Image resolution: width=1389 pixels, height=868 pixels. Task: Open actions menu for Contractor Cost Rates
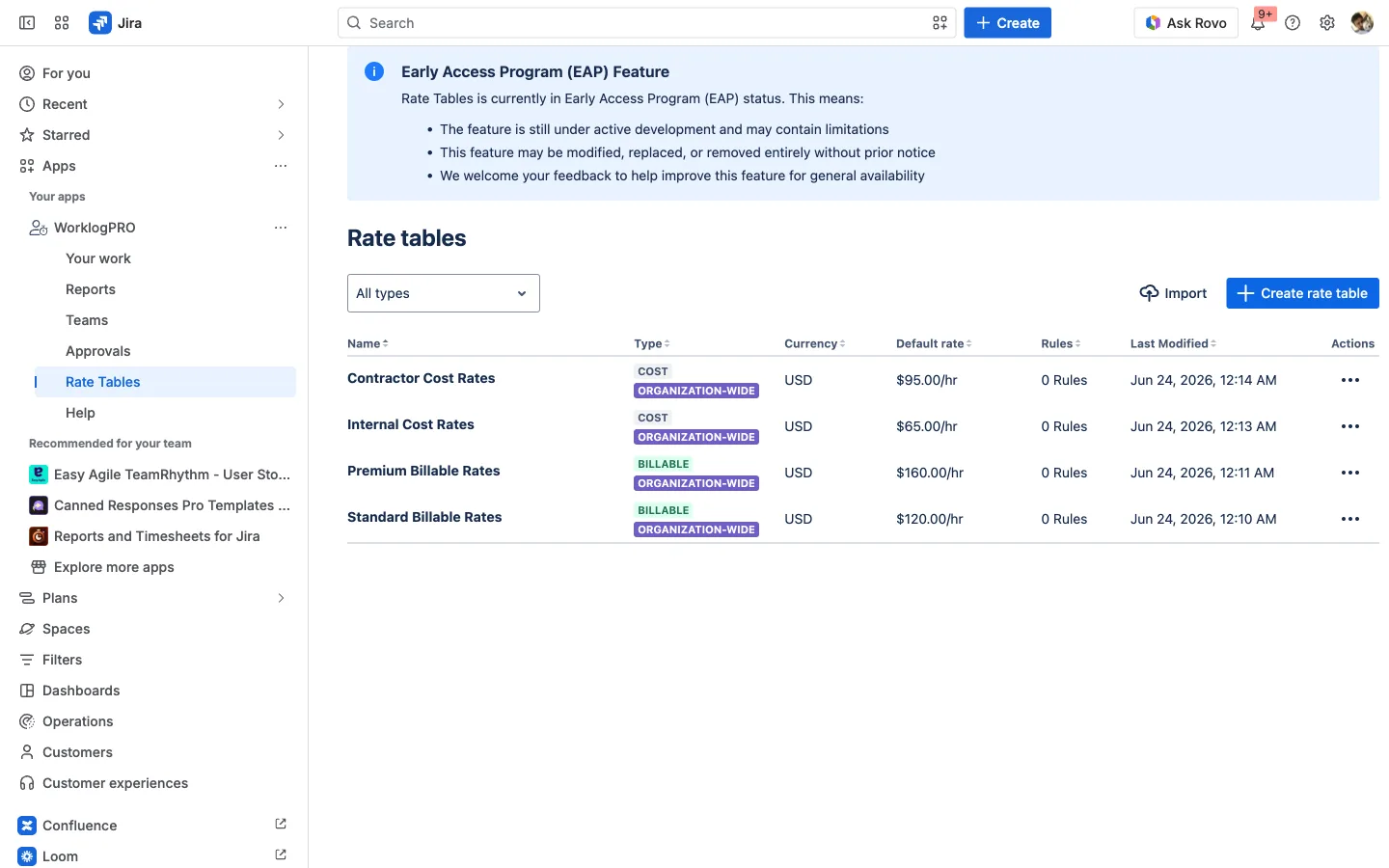(x=1350, y=380)
